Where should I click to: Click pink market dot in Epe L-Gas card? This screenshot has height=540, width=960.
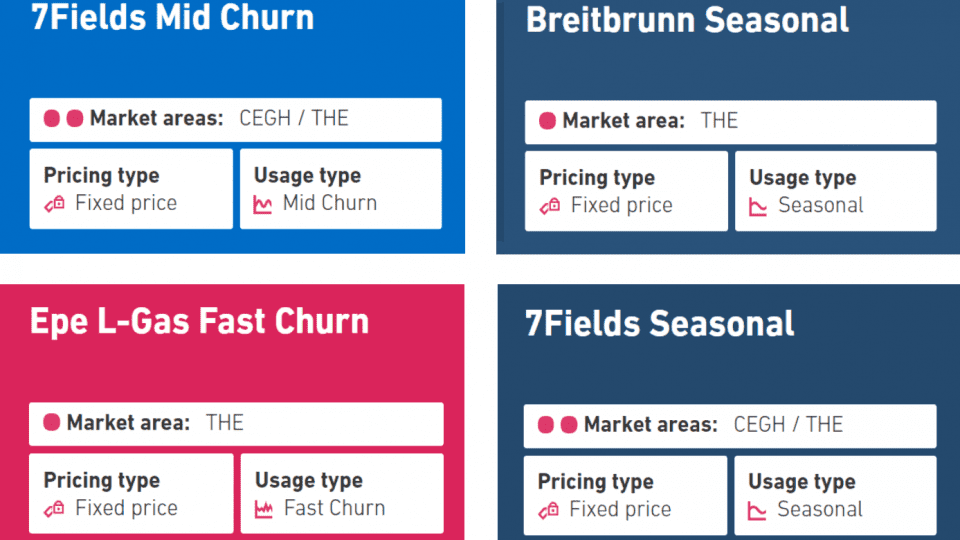pos(51,422)
